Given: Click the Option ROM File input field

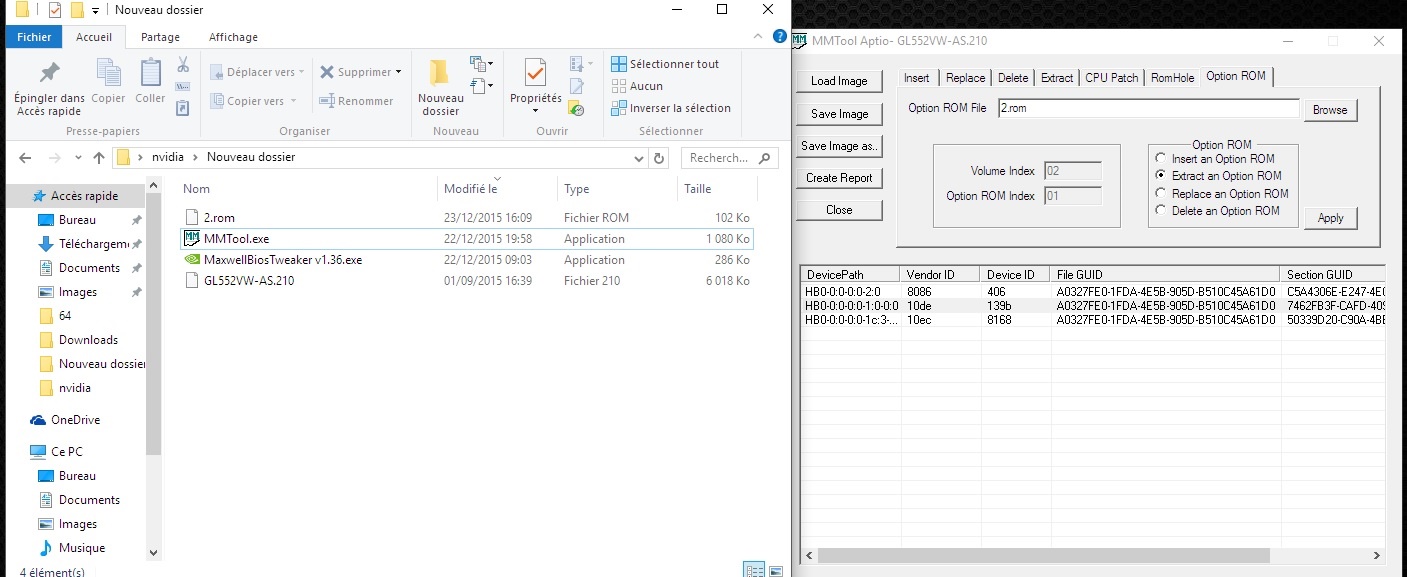Looking at the screenshot, I should [x=1148, y=108].
